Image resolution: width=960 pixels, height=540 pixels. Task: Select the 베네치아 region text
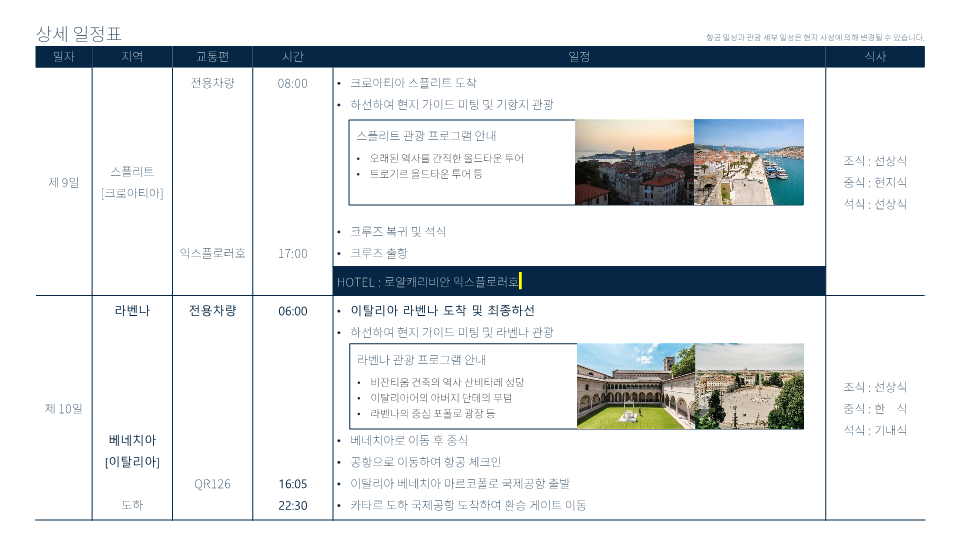point(132,440)
